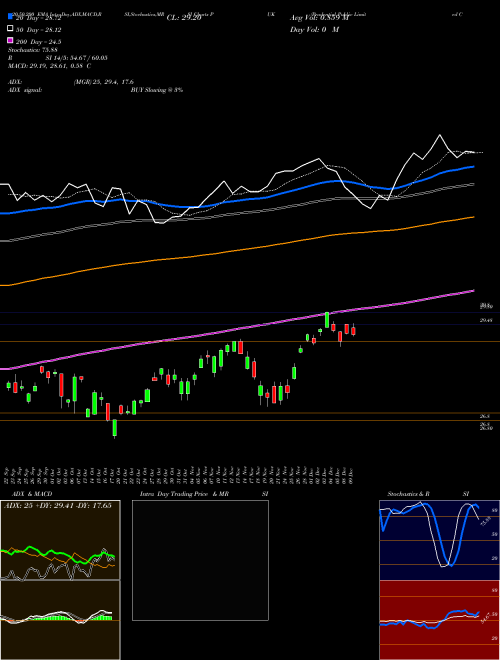Click the 'Intra Day Trading Price & MR' title

click(x=184, y=494)
